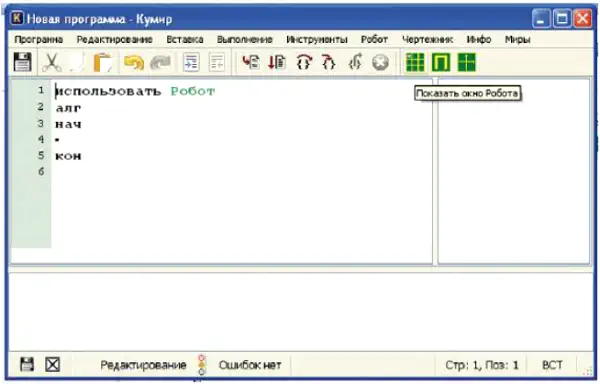This screenshot has width=600, height=384.
Task: Click the crossed box icon in status bar
Action: 52,364
